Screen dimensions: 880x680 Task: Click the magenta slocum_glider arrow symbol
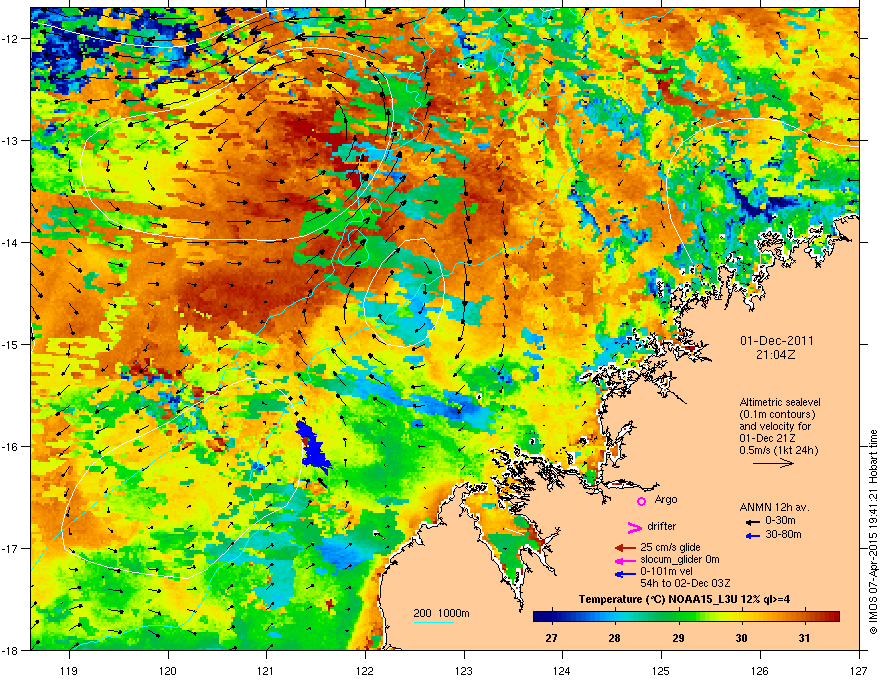(625, 561)
